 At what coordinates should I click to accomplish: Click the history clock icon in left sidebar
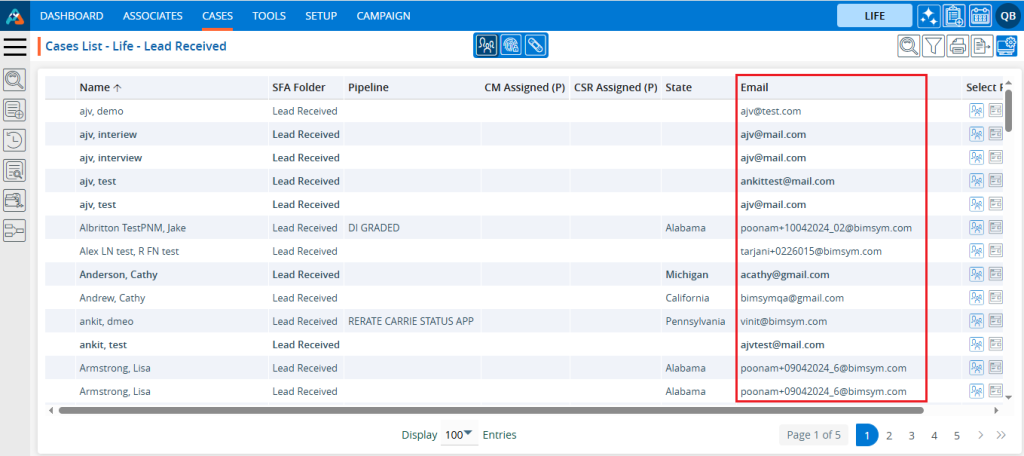(15, 140)
